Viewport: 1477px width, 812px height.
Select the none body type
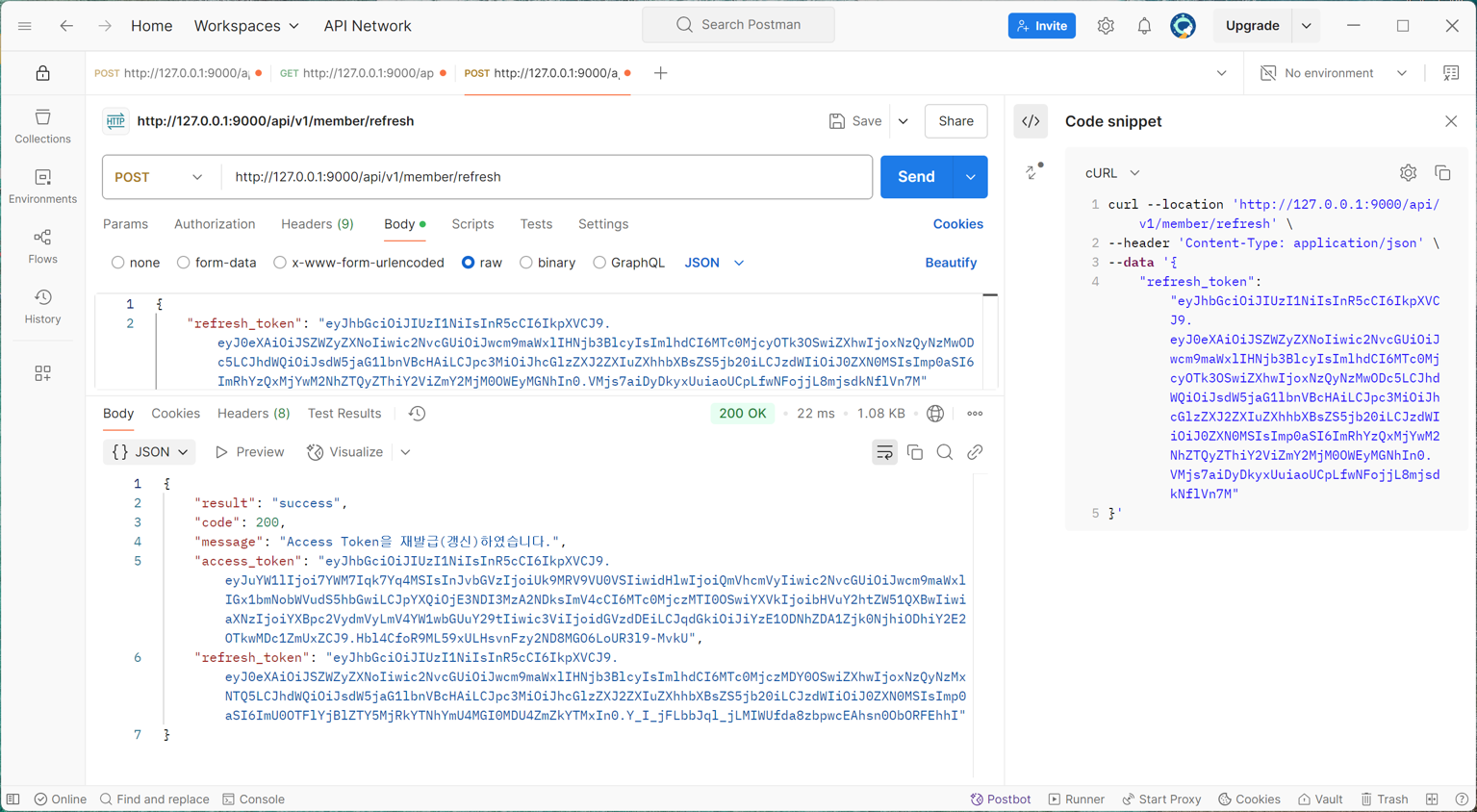click(117, 263)
